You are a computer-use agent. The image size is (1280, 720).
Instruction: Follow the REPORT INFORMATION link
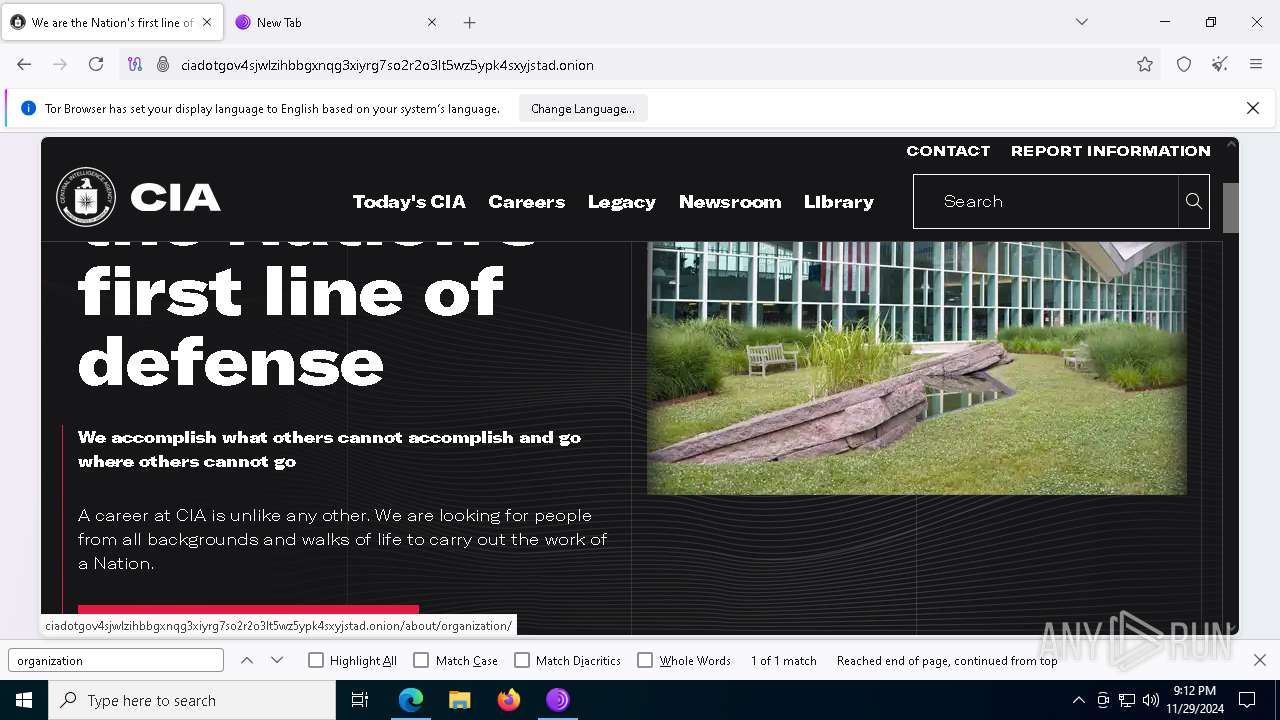pos(1111,151)
